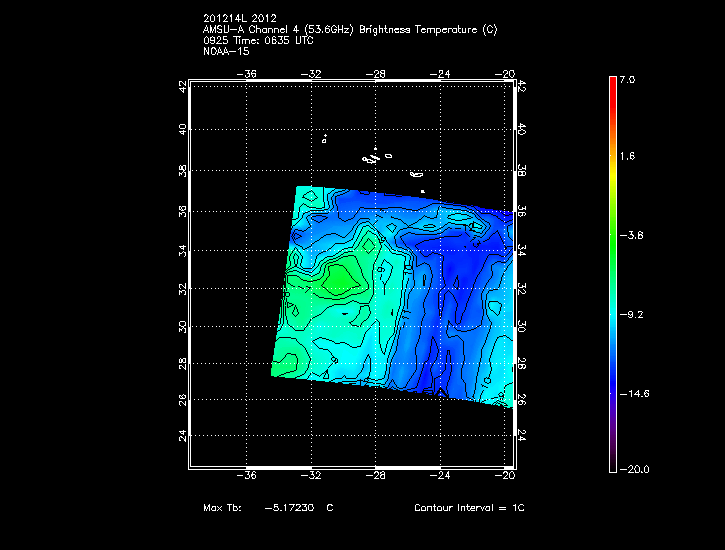725x550 pixels.
Task: Click the Contour Interval = 1C text
Action: 469,508
